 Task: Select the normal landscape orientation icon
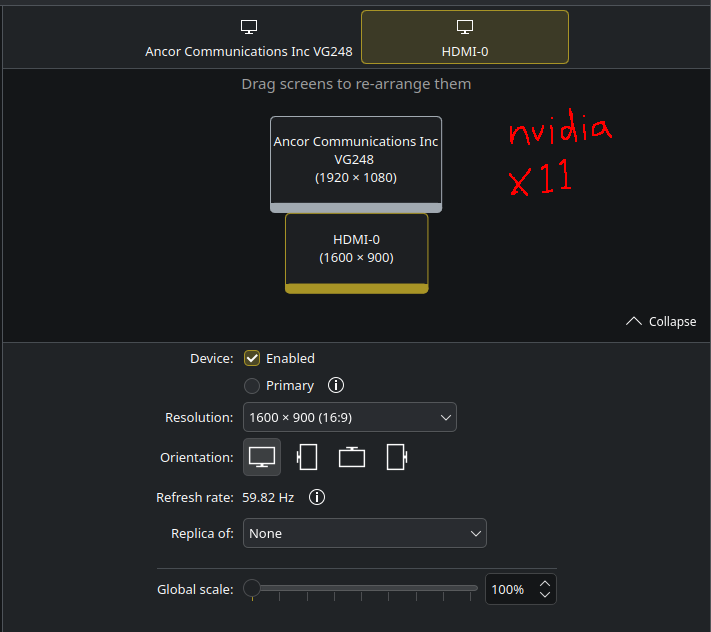(x=262, y=457)
